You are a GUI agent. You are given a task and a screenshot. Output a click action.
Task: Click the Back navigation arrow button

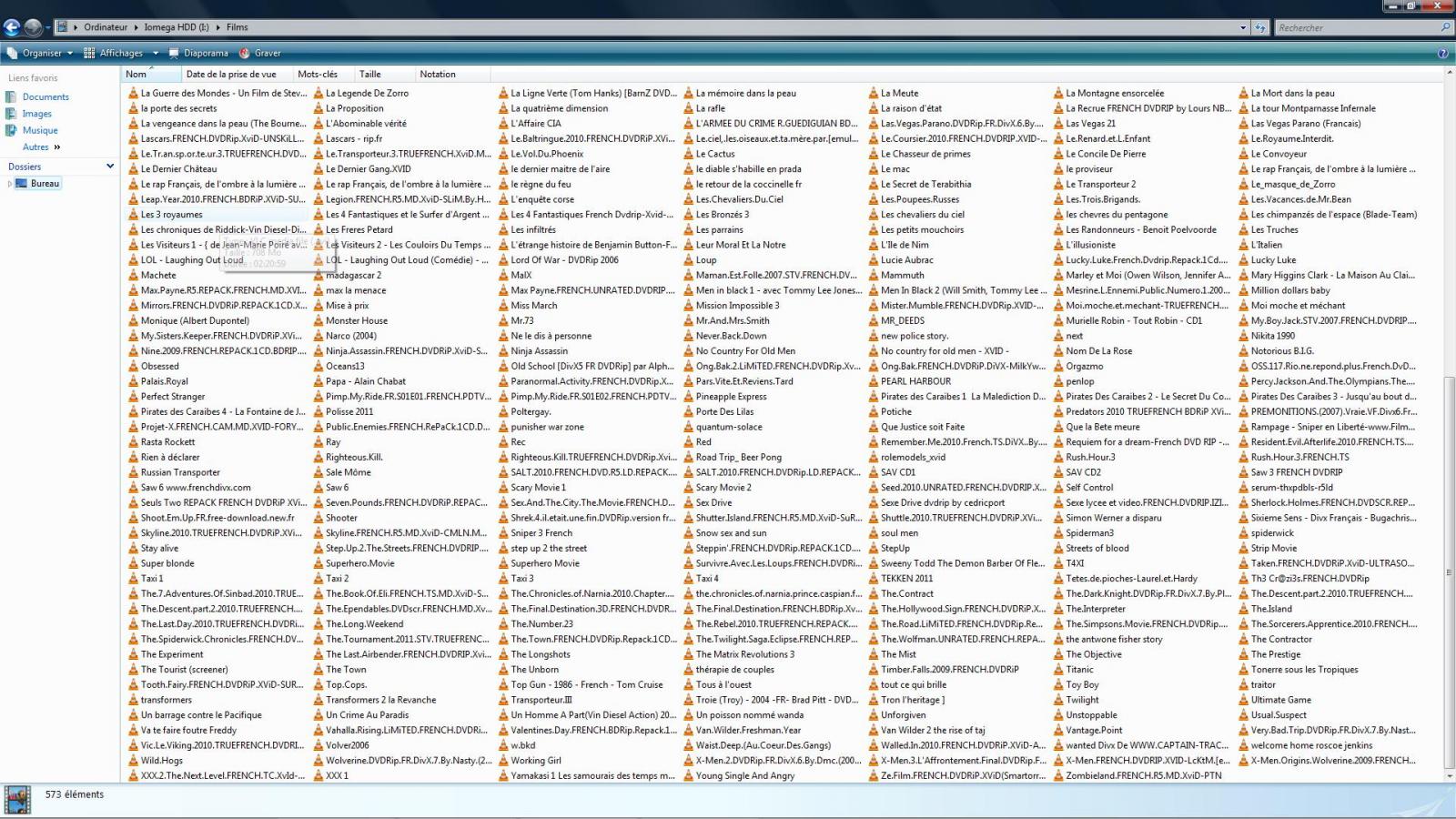pos(12,27)
